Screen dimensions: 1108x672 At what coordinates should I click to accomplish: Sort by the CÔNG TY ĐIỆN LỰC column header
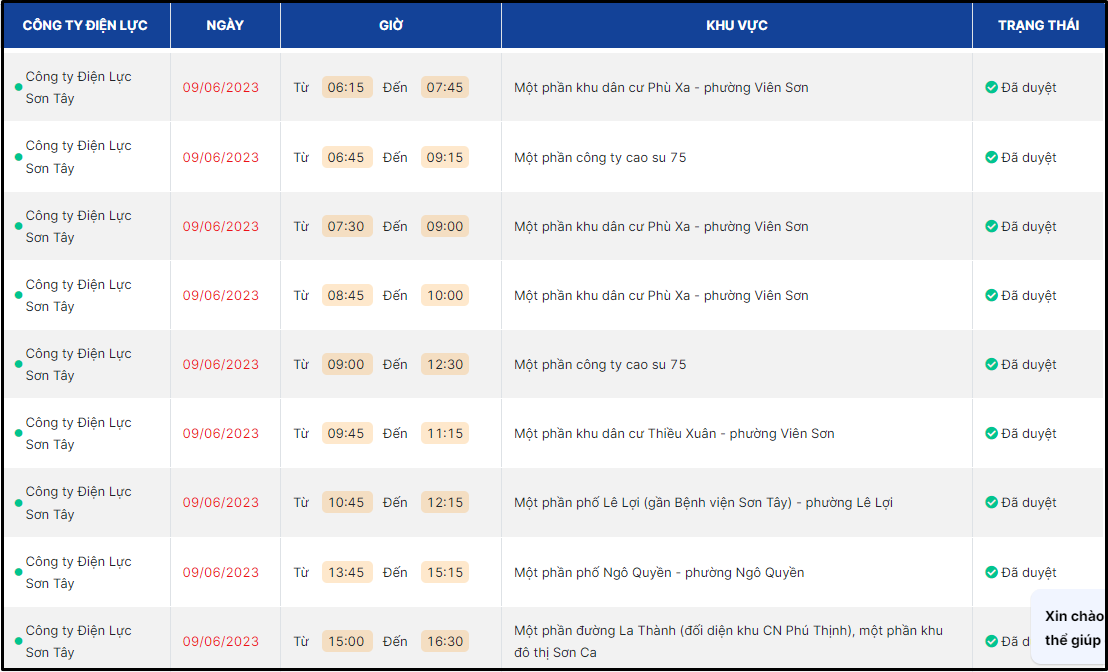click(85, 25)
